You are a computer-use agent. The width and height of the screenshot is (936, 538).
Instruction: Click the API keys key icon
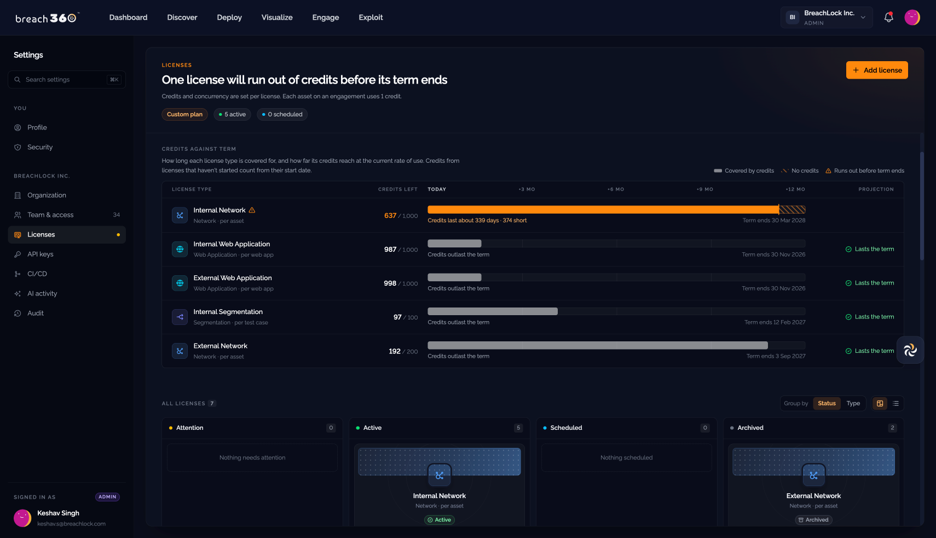pyautogui.click(x=17, y=254)
